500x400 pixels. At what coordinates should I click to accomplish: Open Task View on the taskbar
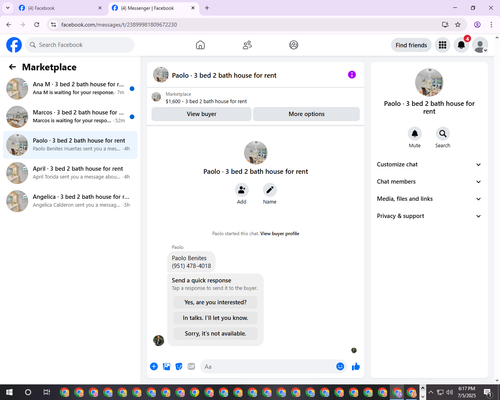(46, 392)
